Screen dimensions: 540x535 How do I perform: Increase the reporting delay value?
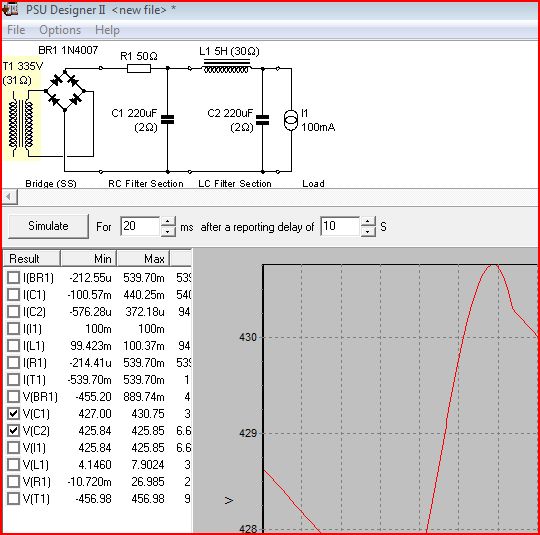pos(368,222)
